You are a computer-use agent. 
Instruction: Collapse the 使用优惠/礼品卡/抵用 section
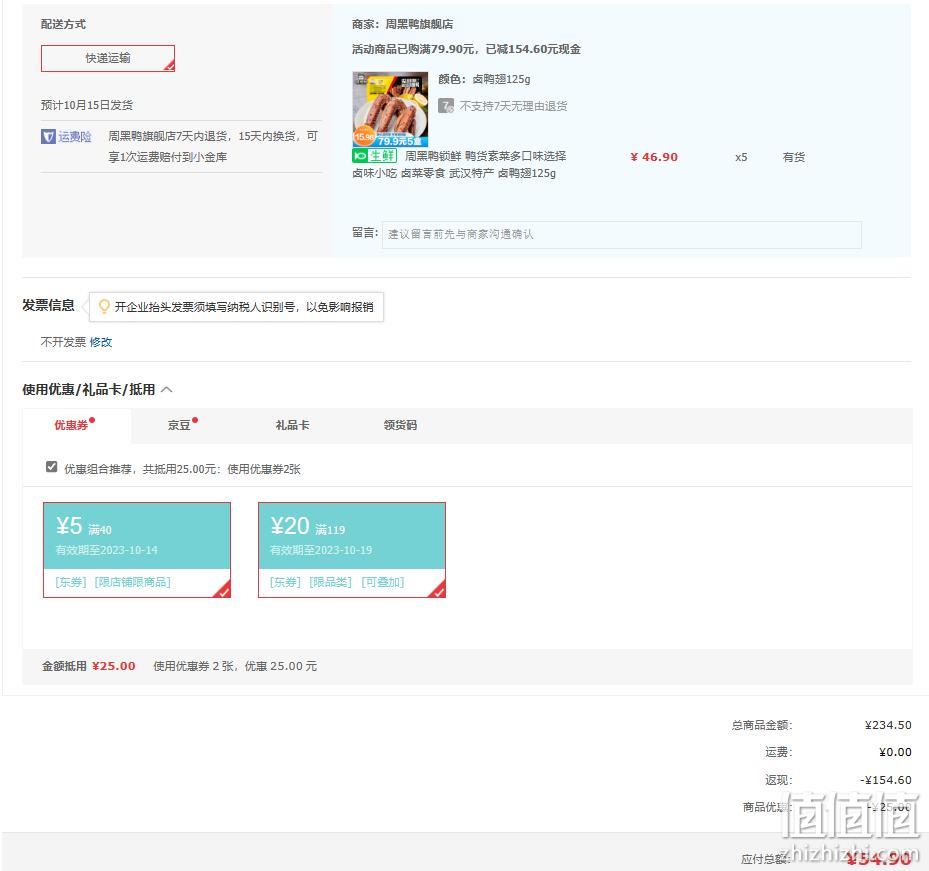coord(167,389)
